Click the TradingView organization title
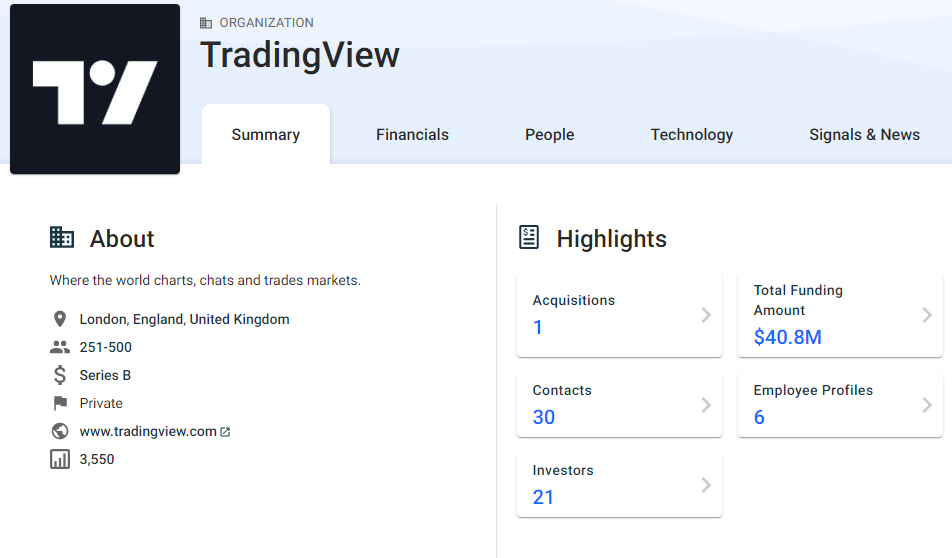 pos(300,55)
